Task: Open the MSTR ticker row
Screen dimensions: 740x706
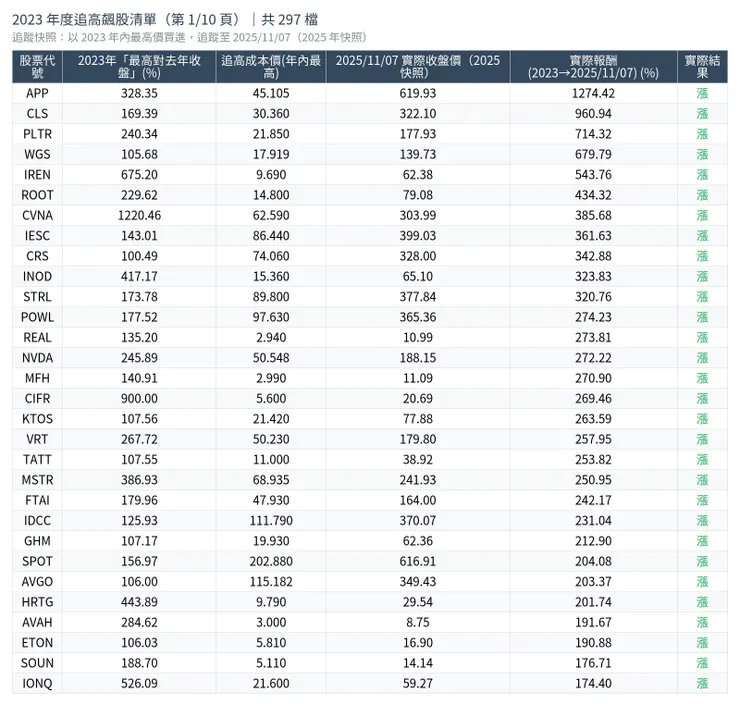Action: (x=37, y=480)
